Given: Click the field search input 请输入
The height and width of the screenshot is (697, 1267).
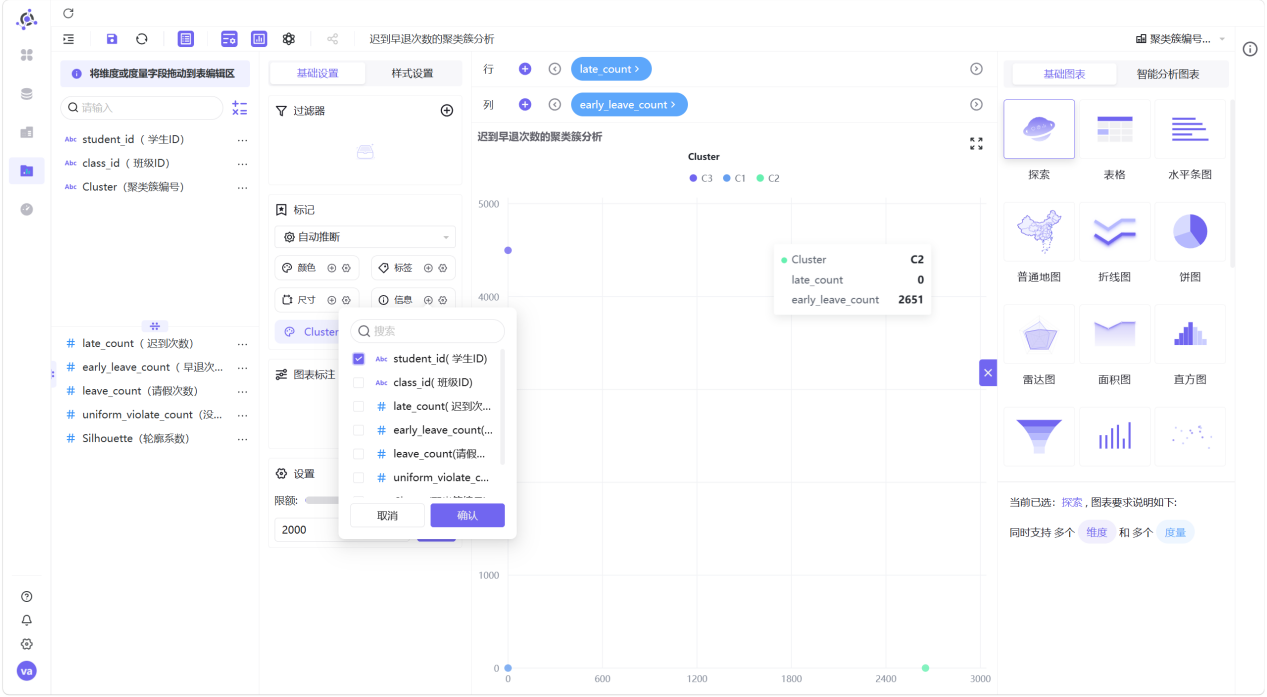Looking at the screenshot, I should [x=141, y=107].
